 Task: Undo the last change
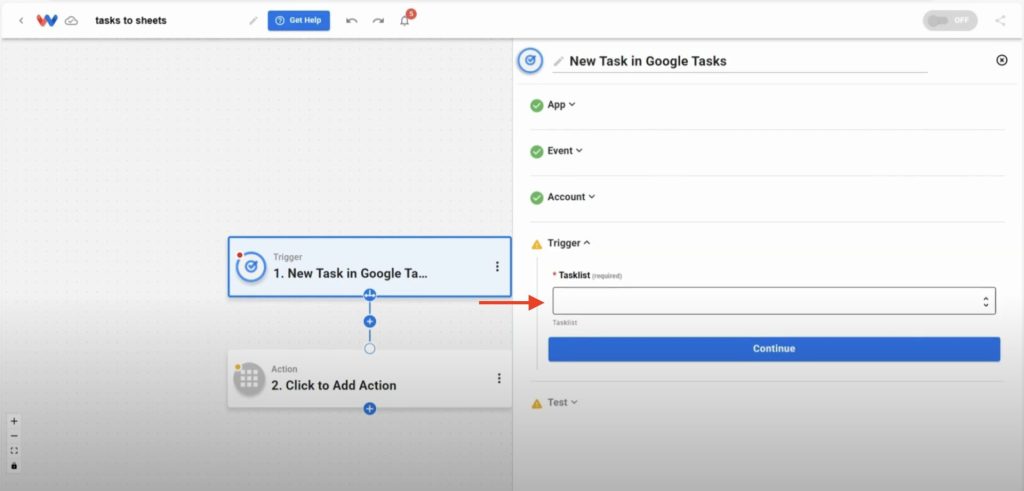click(x=351, y=21)
